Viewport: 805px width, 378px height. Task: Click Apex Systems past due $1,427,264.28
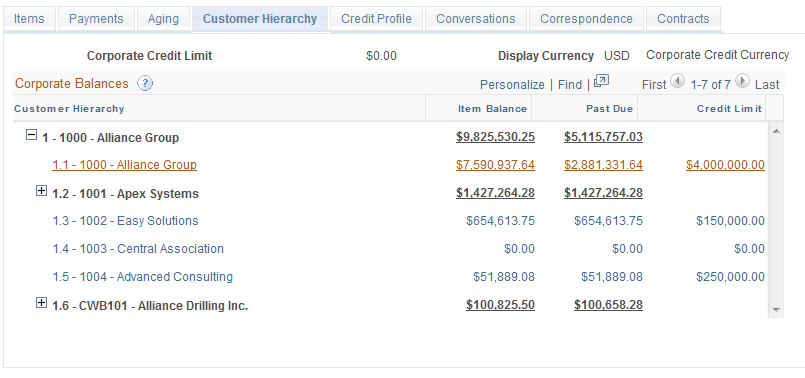(x=603, y=193)
